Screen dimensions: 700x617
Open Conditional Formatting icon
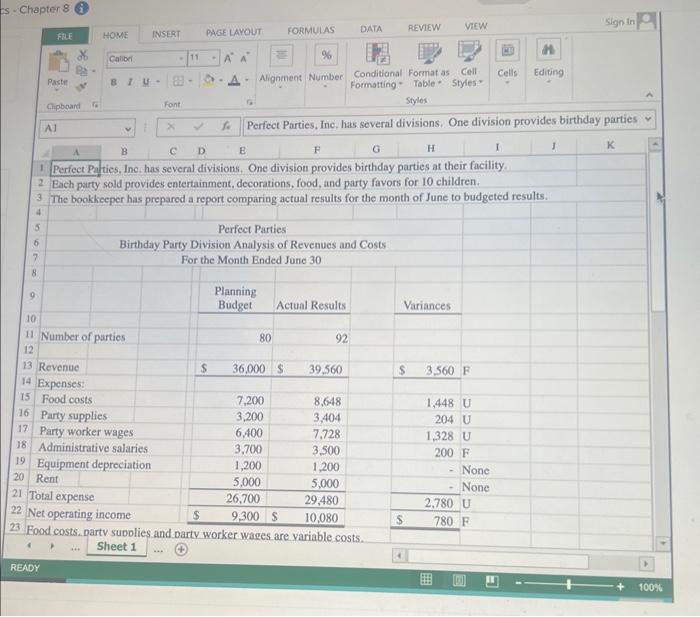pyautogui.click(x=378, y=53)
